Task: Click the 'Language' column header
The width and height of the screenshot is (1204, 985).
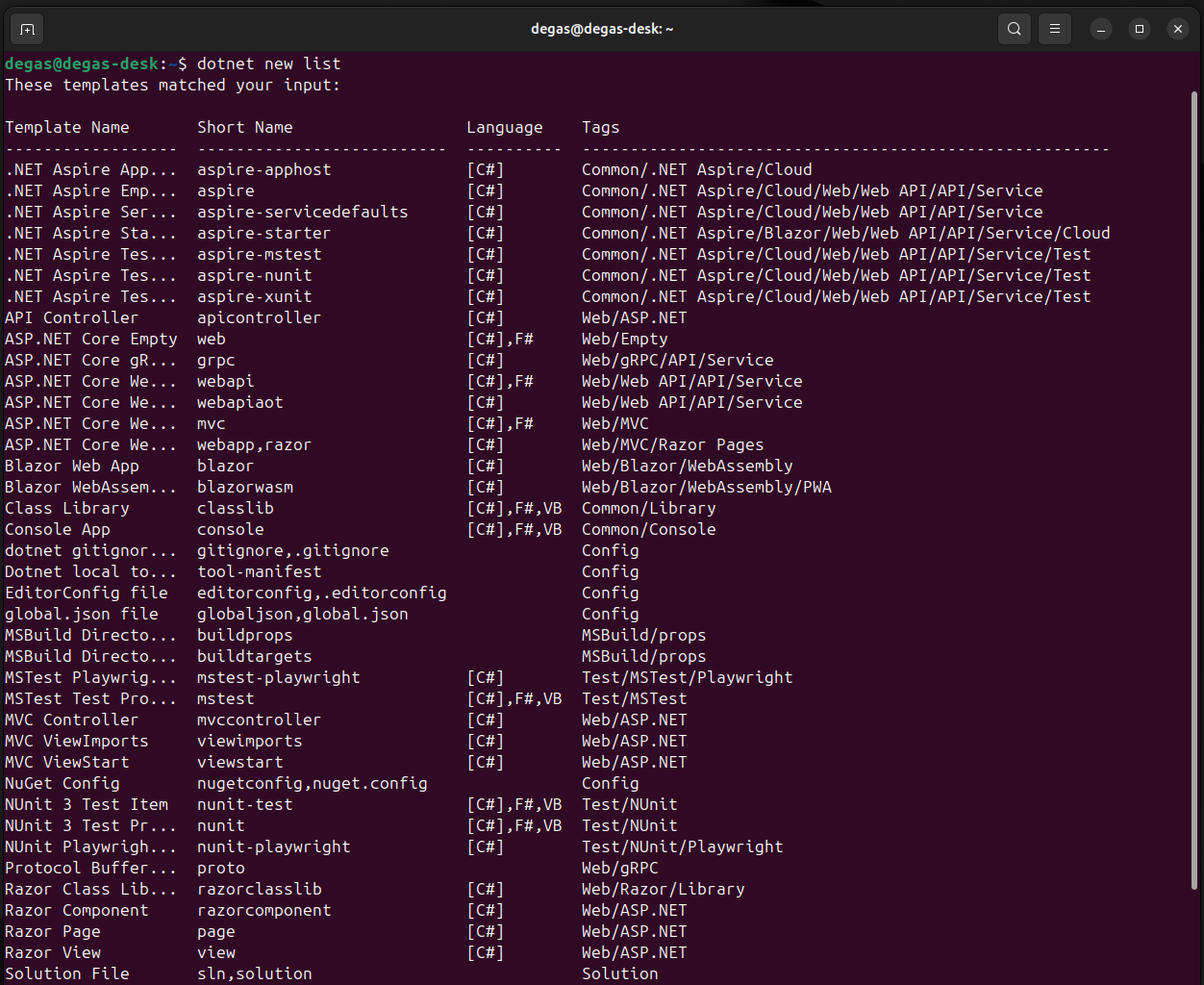Action: pyautogui.click(x=505, y=127)
